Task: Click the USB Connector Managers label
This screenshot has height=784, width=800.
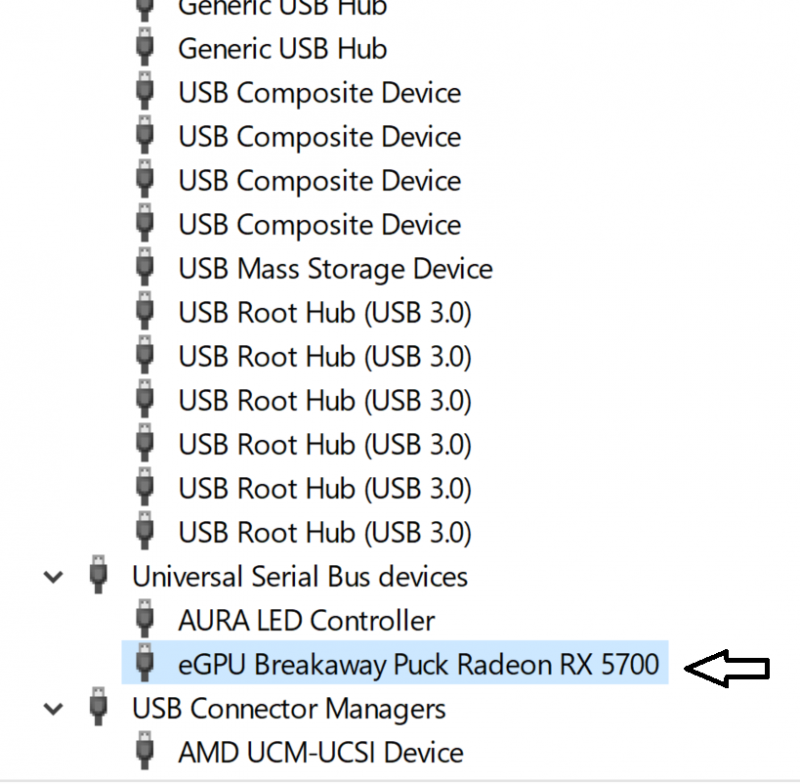Action: [288, 708]
